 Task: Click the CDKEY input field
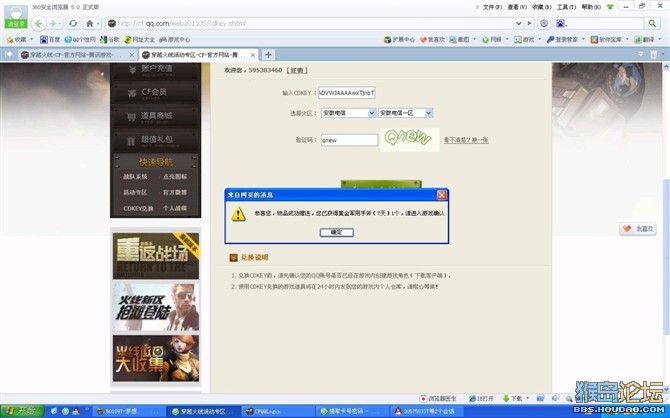click(x=347, y=93)
